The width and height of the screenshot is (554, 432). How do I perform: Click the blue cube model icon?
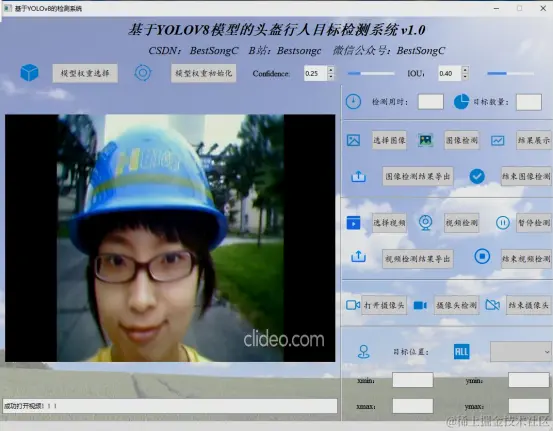tap(29, 73)
